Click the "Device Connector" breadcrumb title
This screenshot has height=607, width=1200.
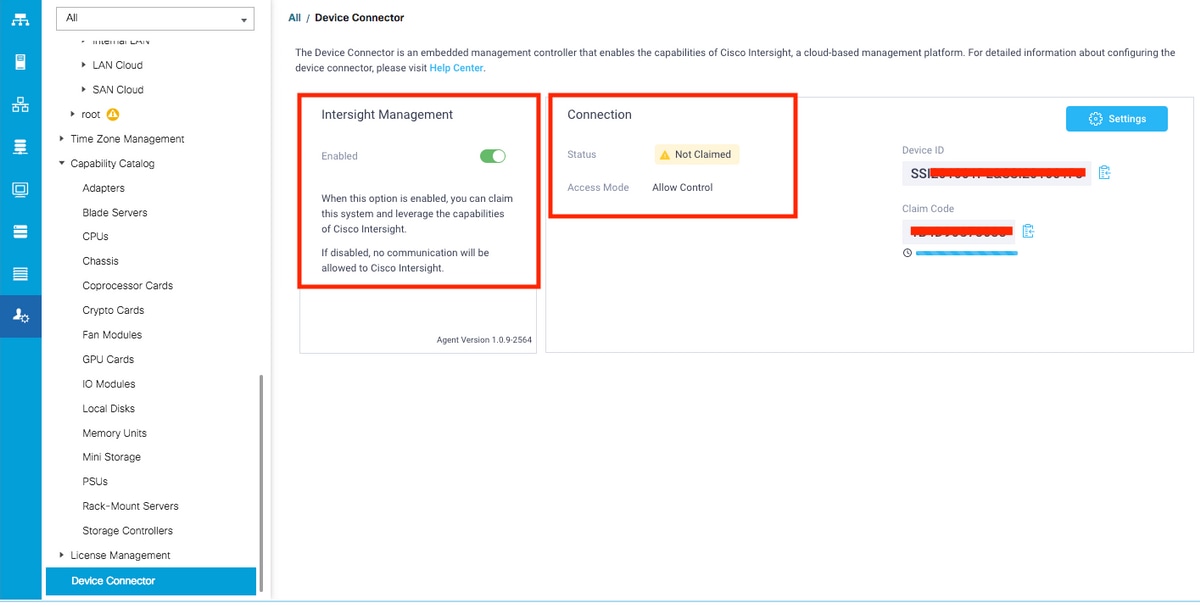point(360,18)
